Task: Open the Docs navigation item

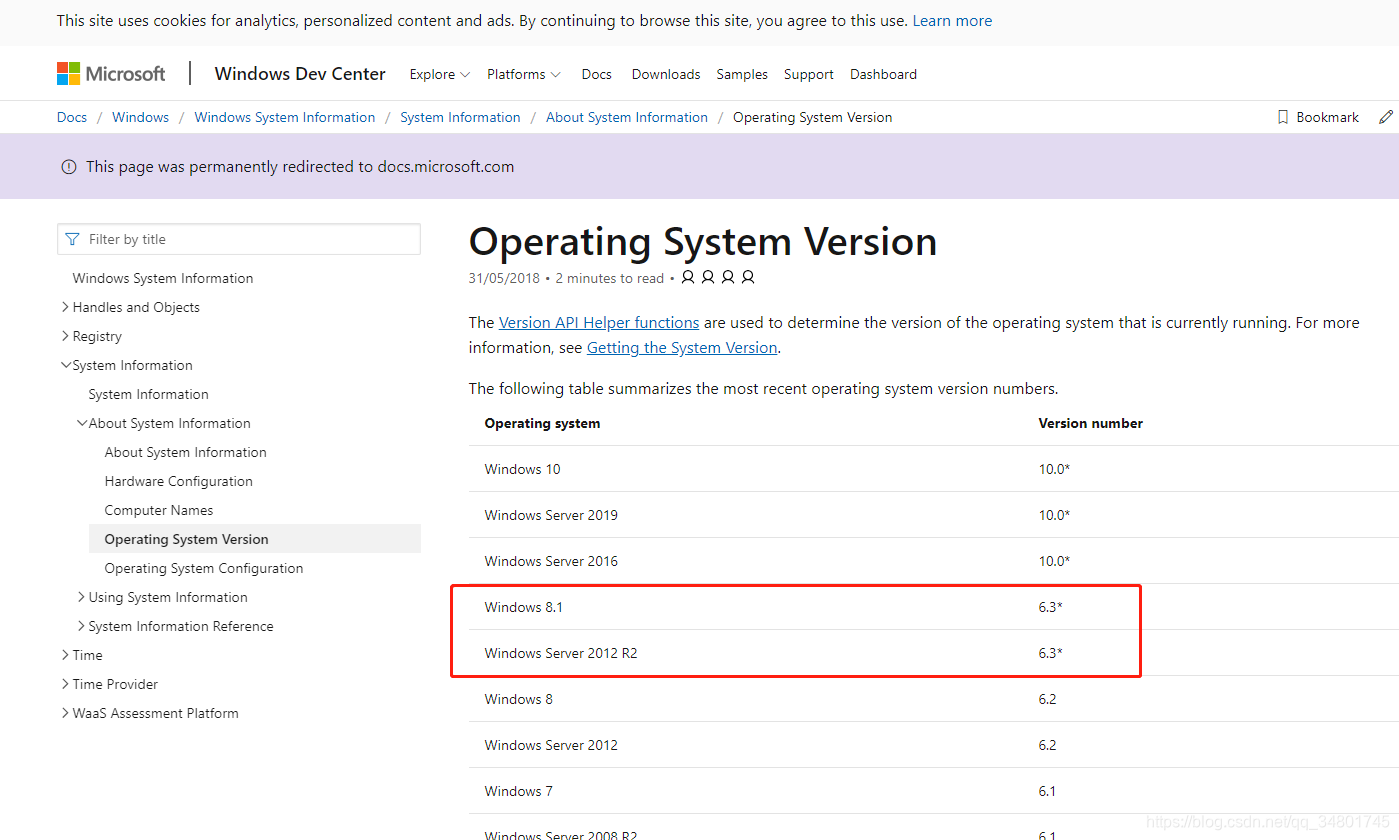Action: point(597,74)
